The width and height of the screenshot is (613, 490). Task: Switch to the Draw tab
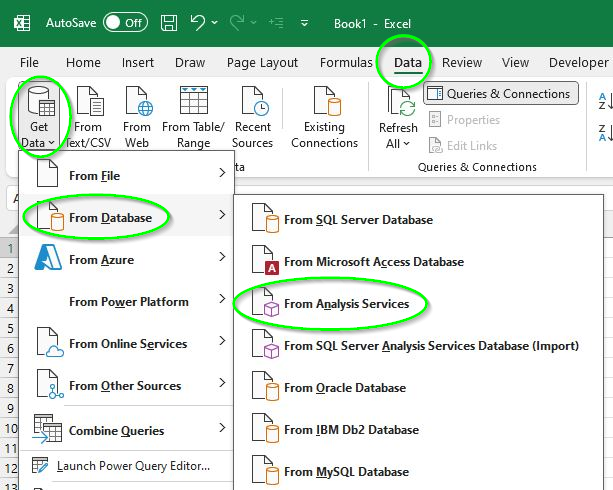(190, 63)
